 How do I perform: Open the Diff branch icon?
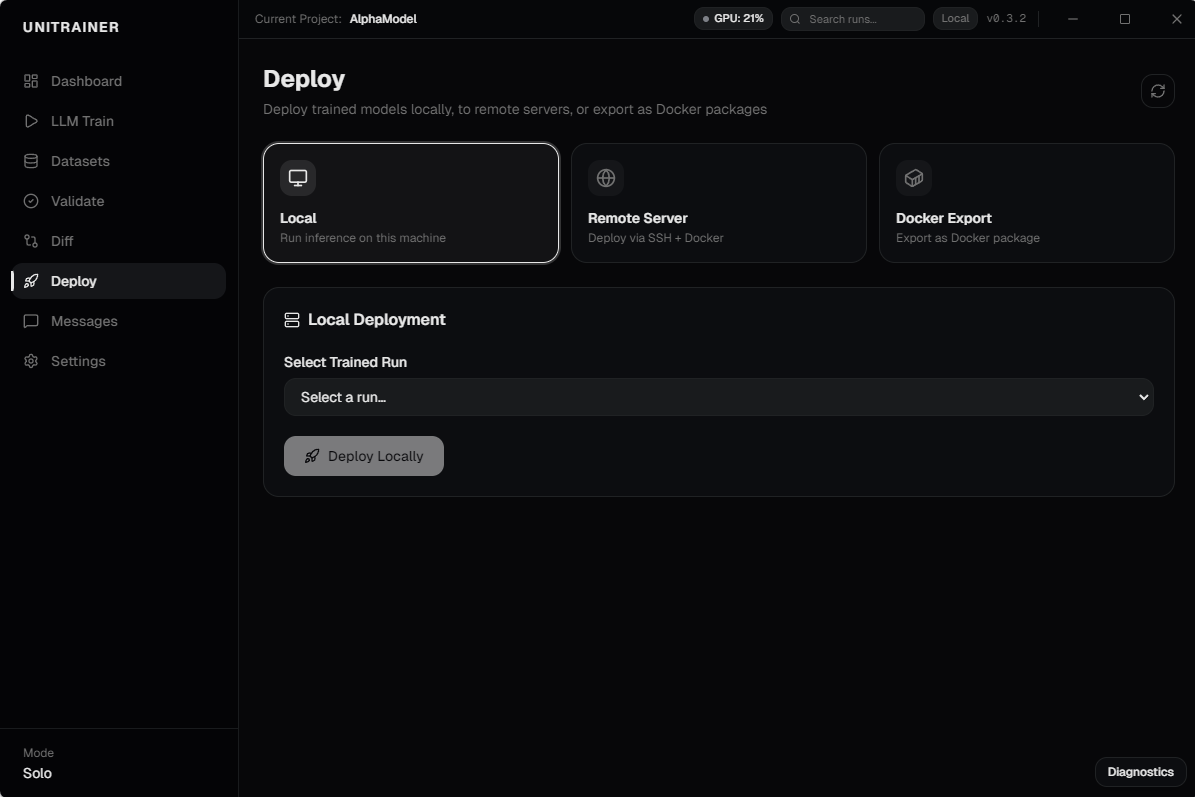31,240
